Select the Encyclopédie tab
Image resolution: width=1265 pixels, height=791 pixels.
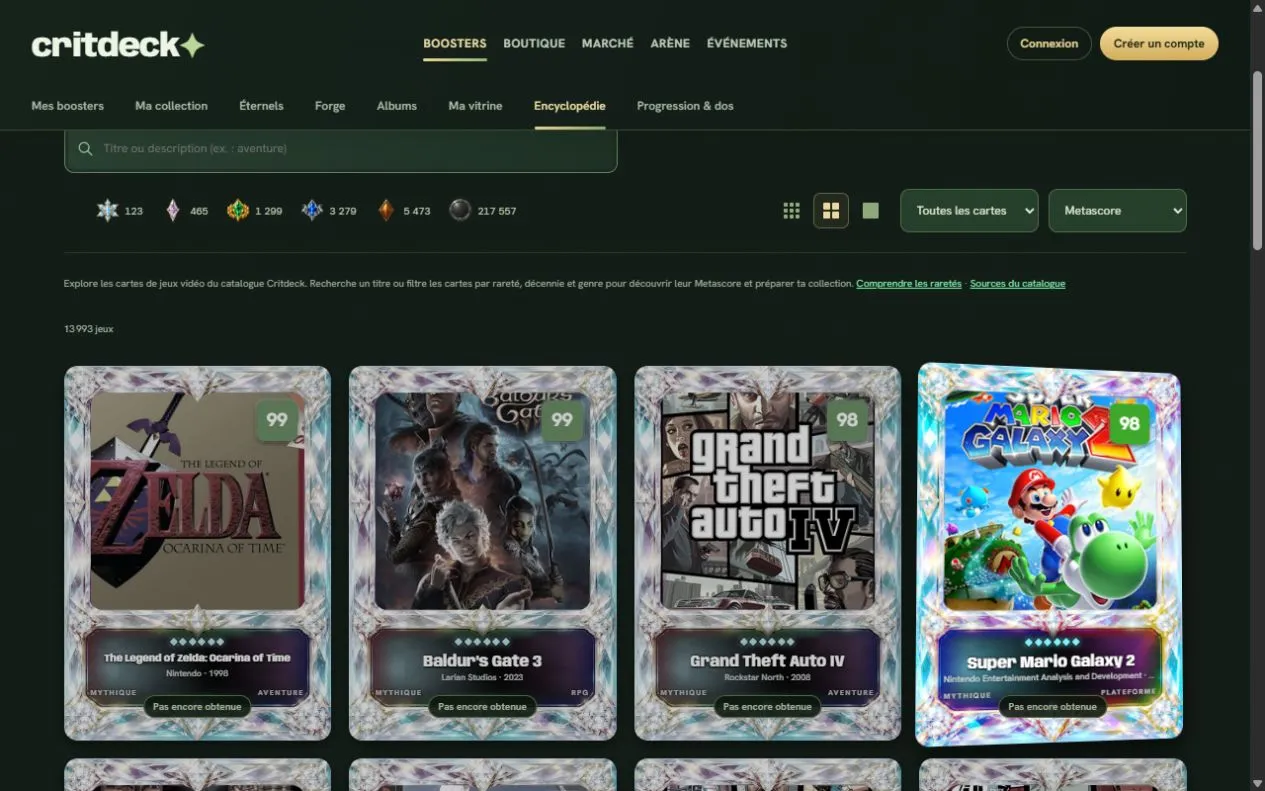[x=570, y=106]
